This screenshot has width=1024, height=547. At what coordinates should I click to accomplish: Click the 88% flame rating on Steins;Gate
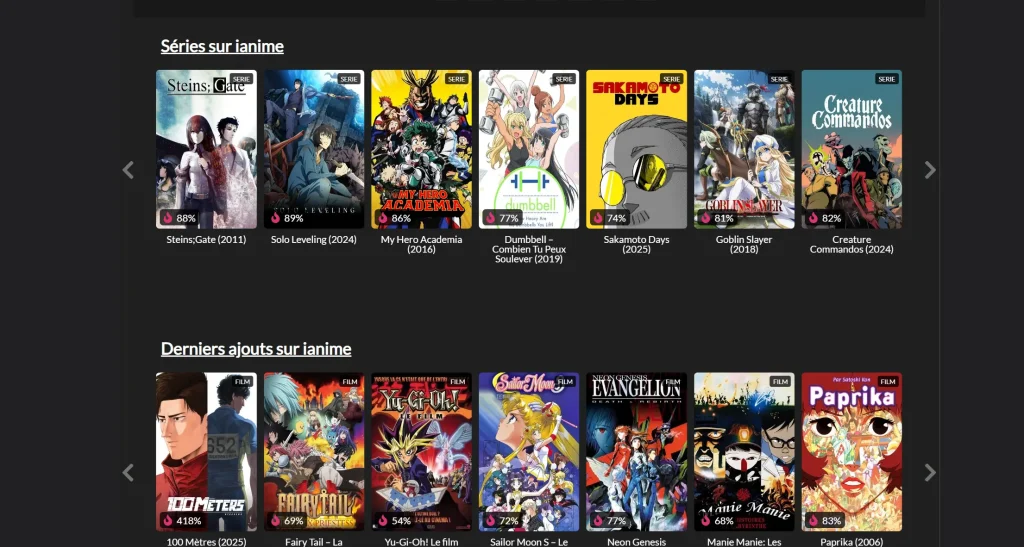tap(179, 218)
